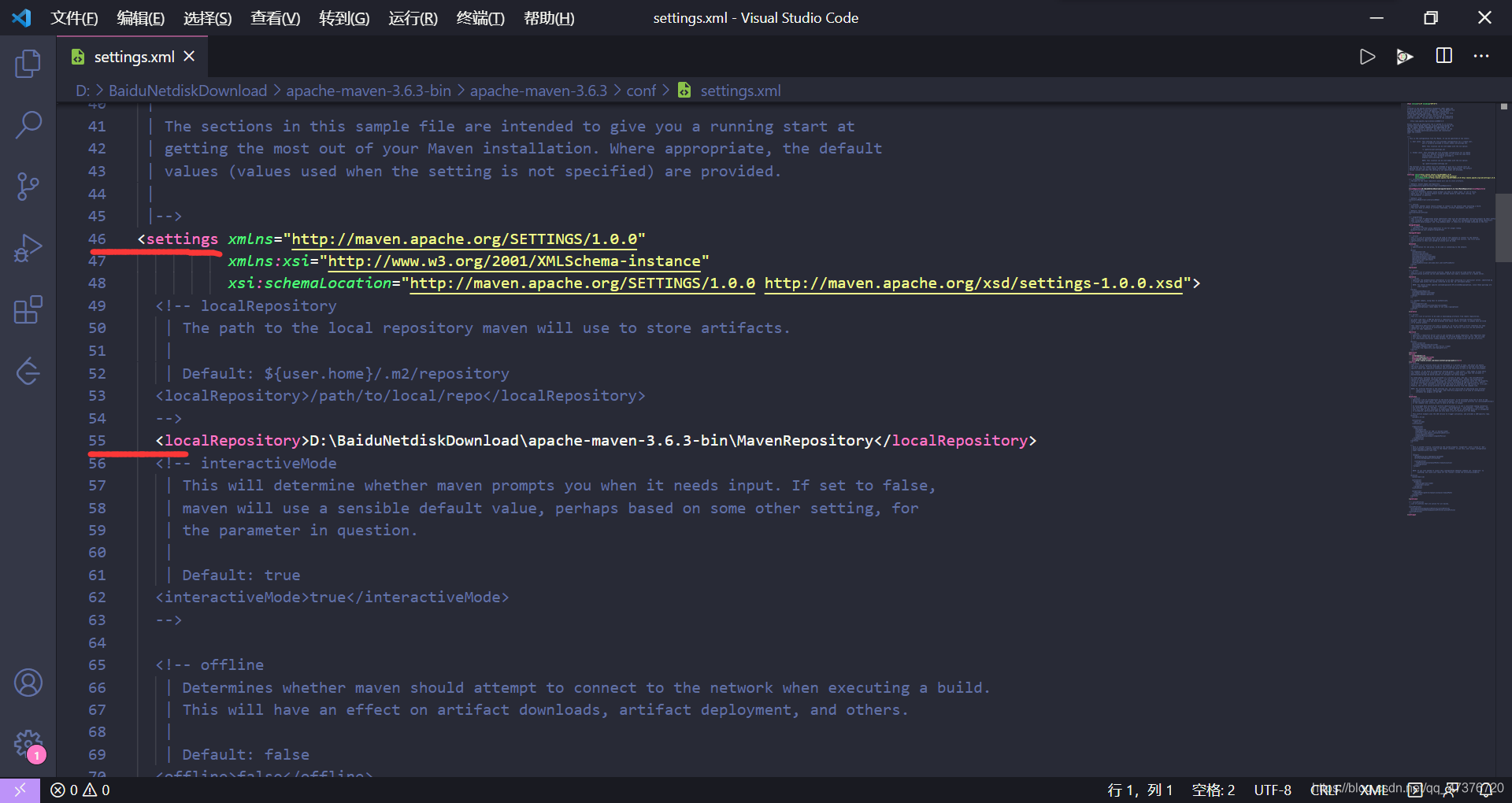Open the Search panel icon
1512x803 pixels.
28,124
